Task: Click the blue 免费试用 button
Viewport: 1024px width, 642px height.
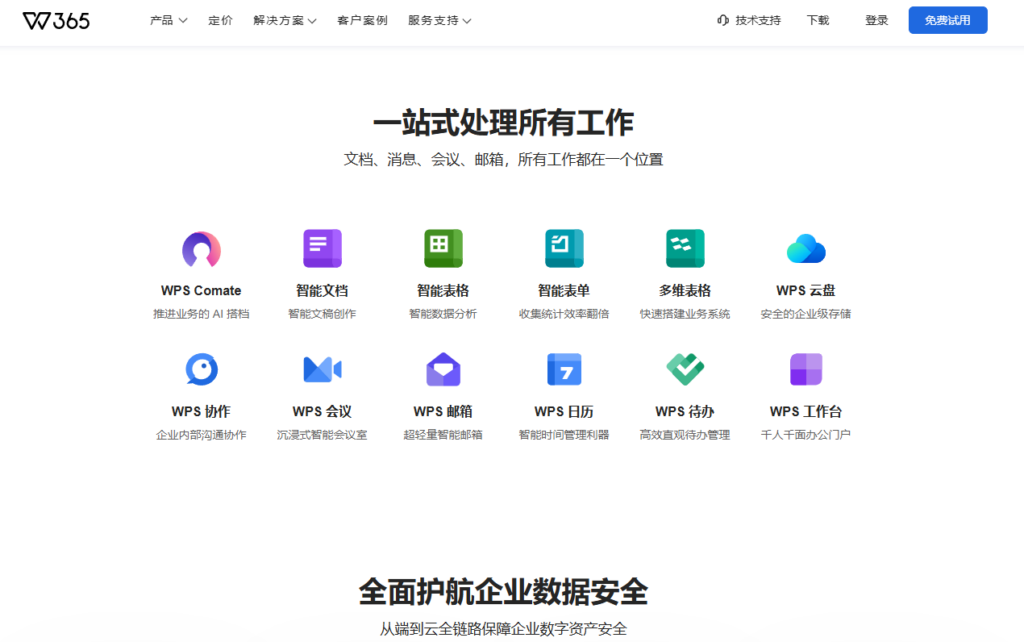Action: click(x=948, y=20)
